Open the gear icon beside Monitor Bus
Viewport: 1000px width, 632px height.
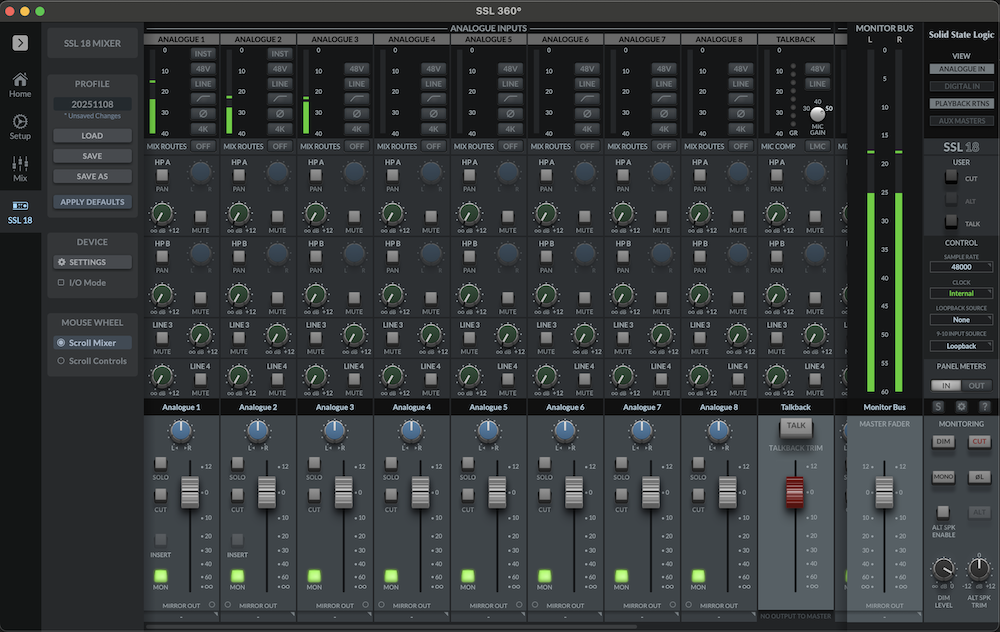click(961, 406)
